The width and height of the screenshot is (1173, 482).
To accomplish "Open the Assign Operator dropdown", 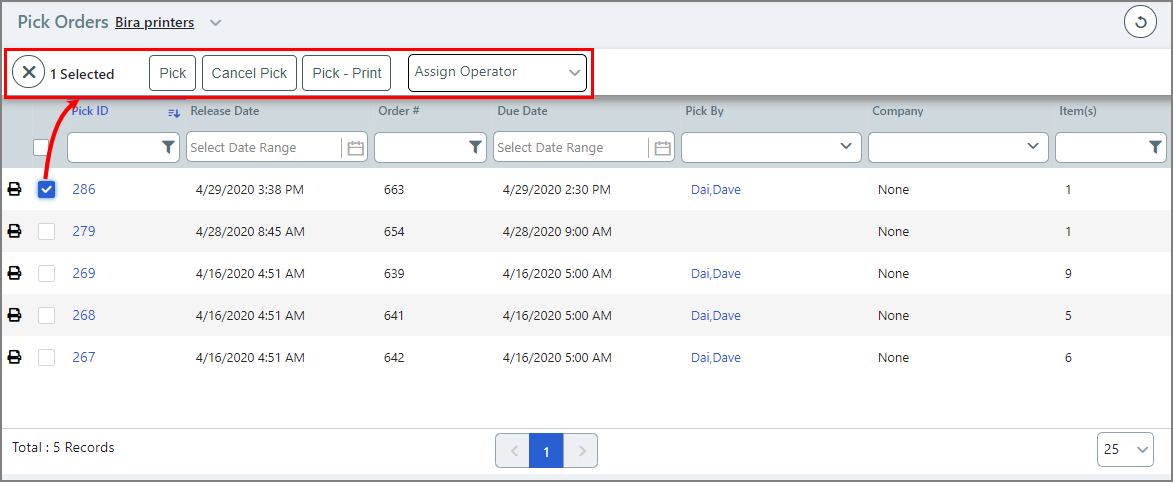I will click(497, 73).
